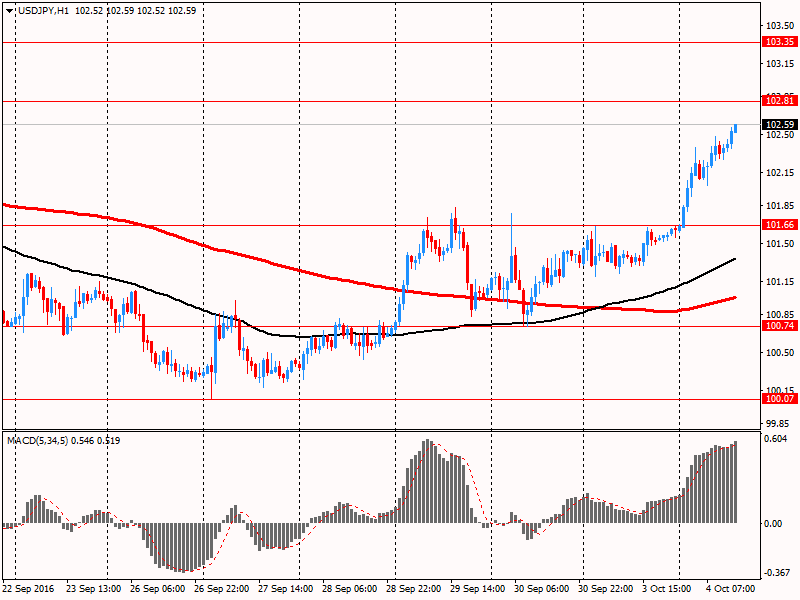Image resolution: width=800 pixels, height=600 pixels.
Task: Select the 30 Sep 22:00 time label
Action: click(605, 589)
